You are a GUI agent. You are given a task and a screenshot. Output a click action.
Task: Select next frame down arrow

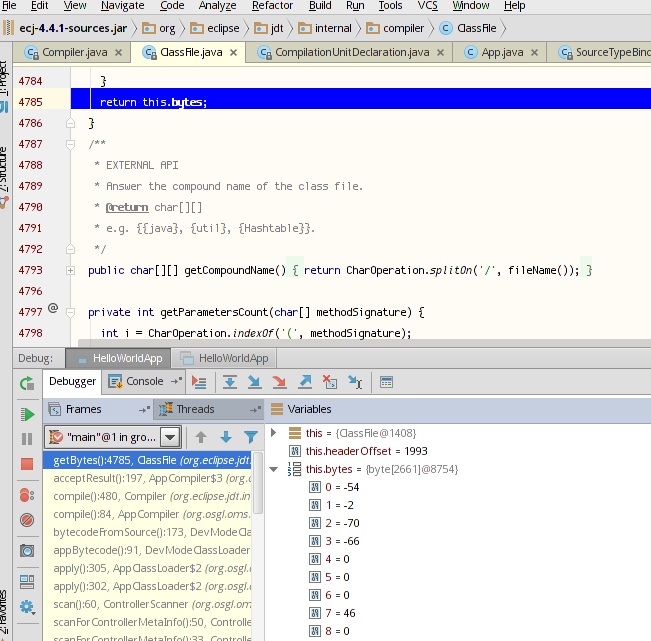226,437
